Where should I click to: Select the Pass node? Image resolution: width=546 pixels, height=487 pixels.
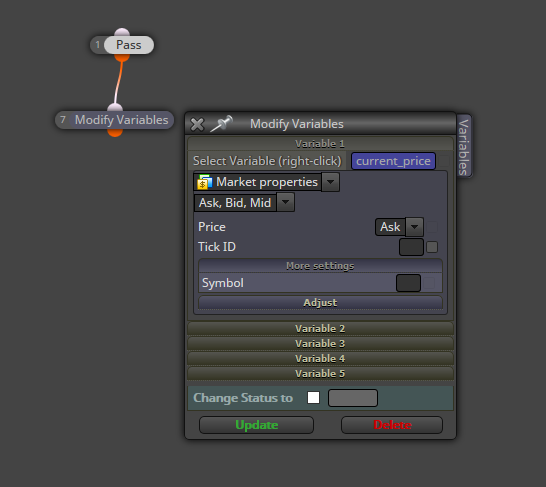coord(128,45)
